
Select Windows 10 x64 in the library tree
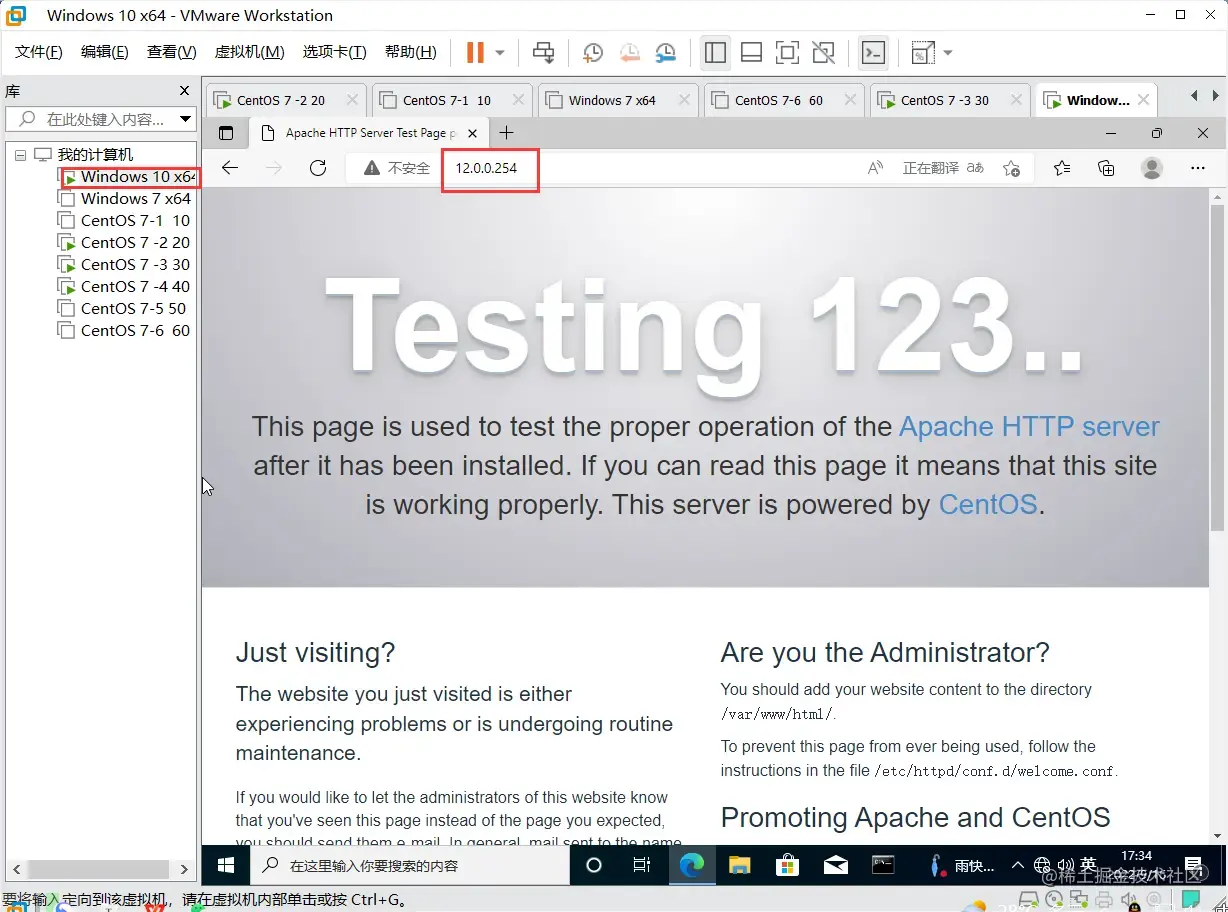pos(131,177)
